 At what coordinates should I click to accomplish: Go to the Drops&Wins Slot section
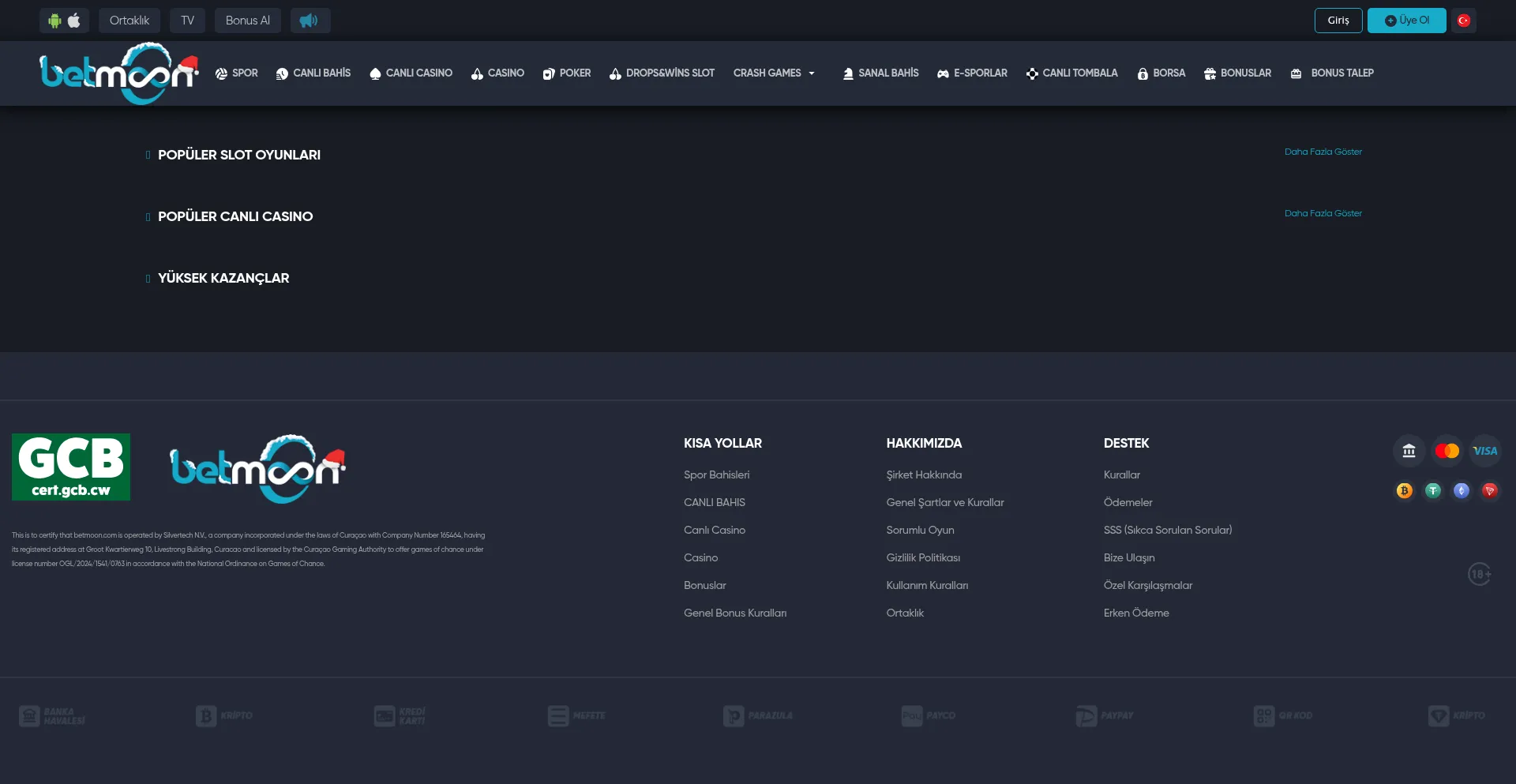tap(662, 73)
